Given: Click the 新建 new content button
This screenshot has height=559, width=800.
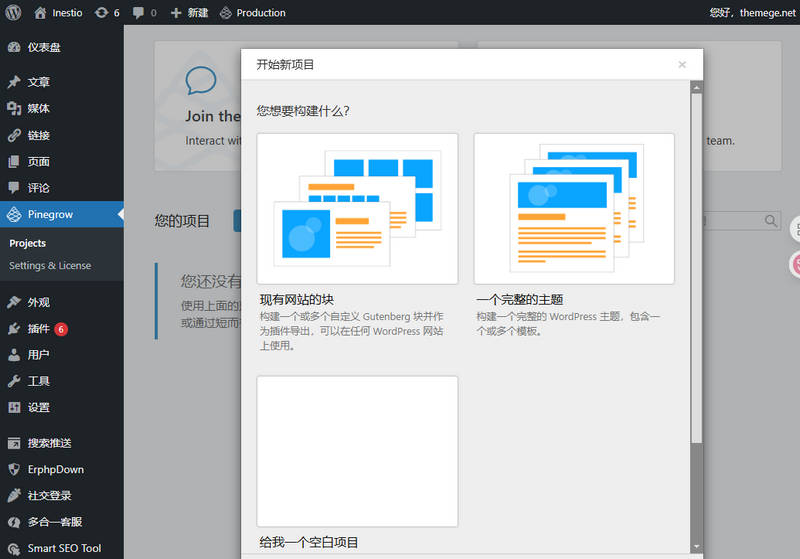Looking at the screenshot, I should pyautogui.click(x=189, y=13).
